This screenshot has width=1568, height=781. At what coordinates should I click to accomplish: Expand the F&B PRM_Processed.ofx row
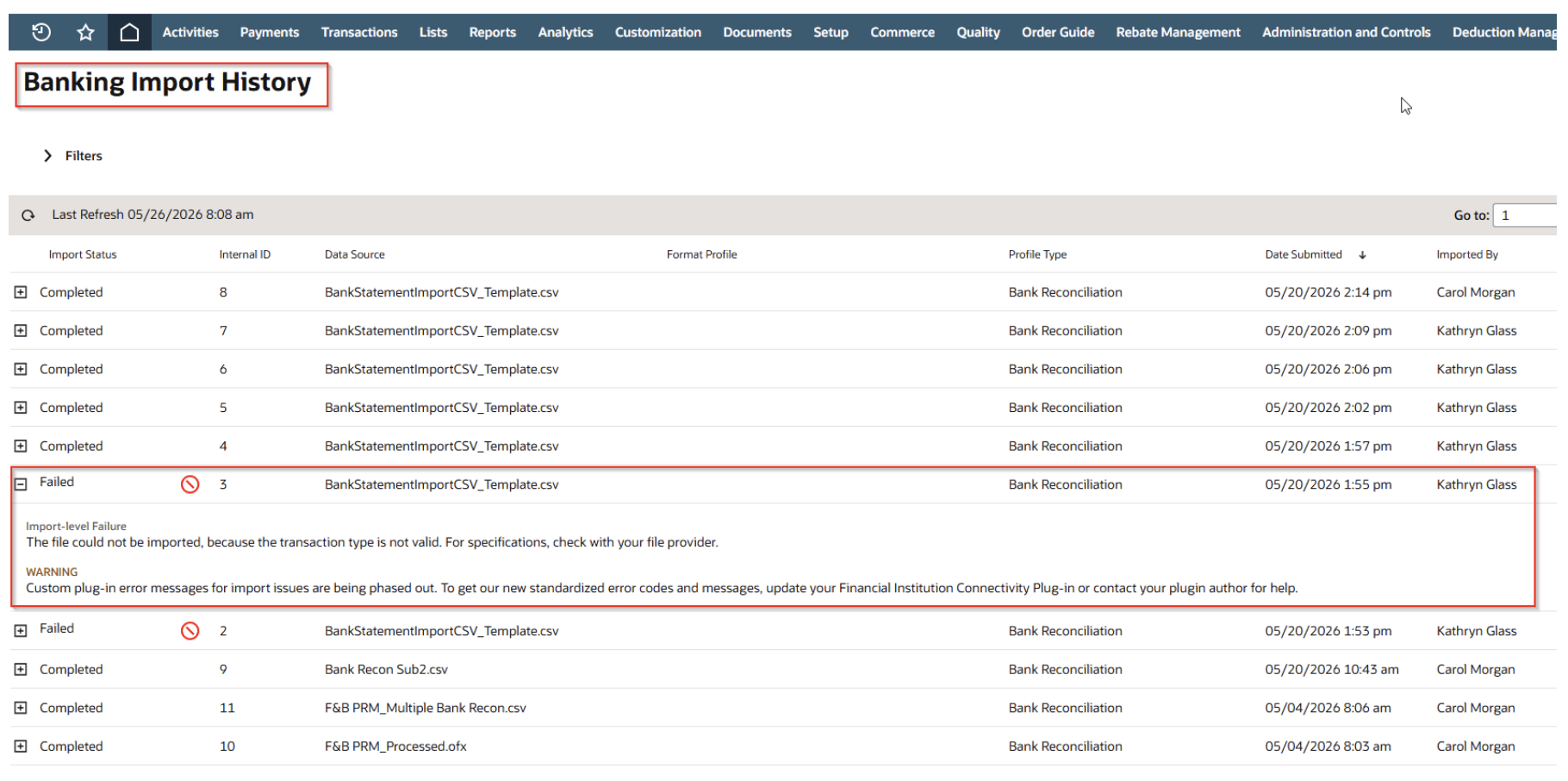click(x=21, y=747)
